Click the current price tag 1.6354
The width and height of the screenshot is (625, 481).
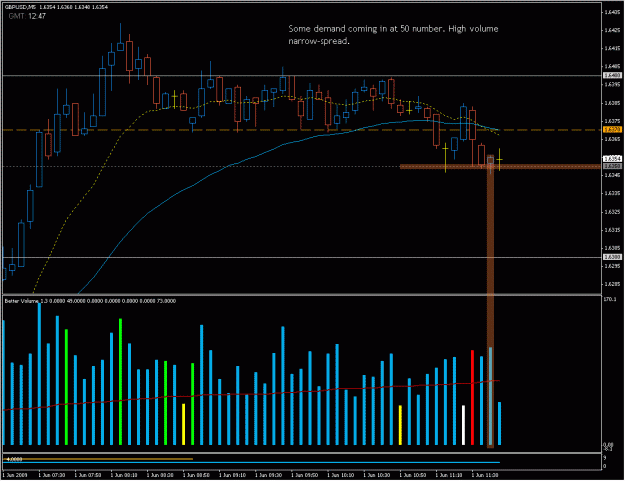612,159
